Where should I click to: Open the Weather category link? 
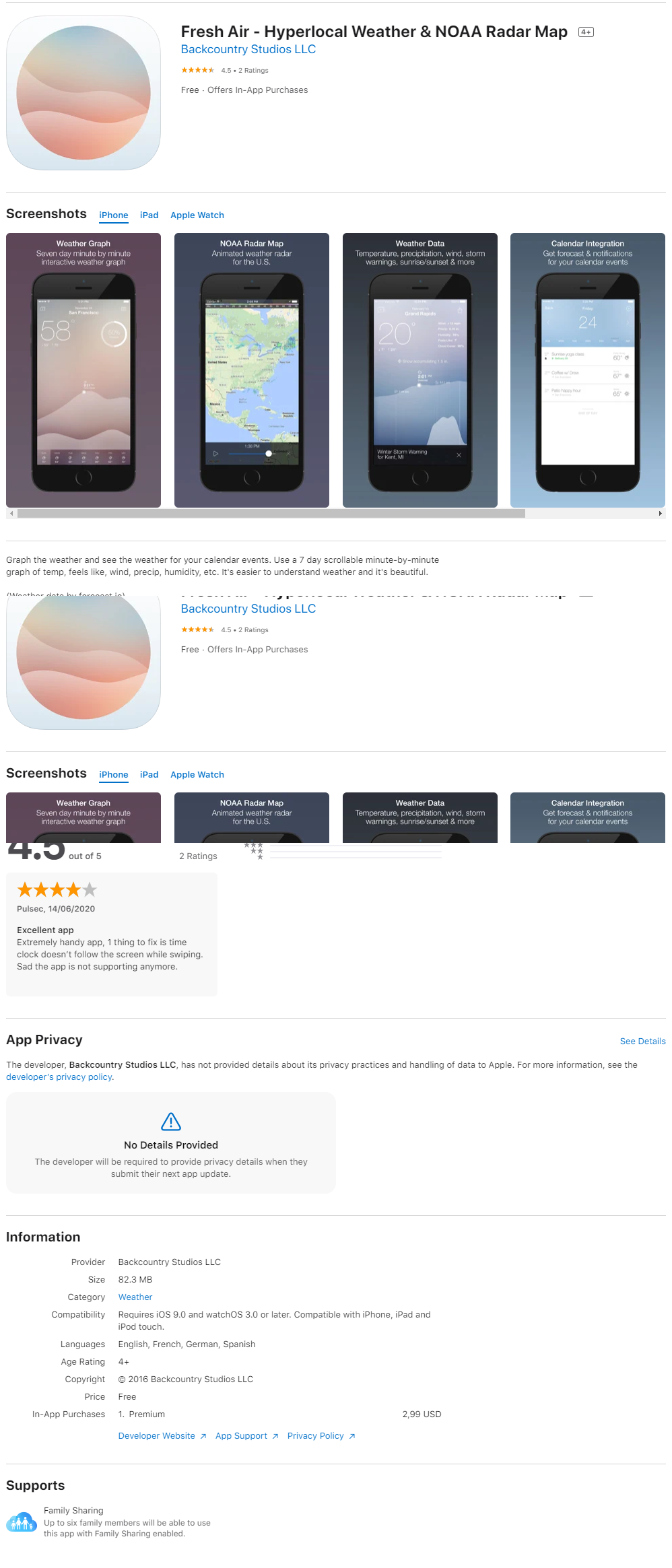(x=135, y=1297)
